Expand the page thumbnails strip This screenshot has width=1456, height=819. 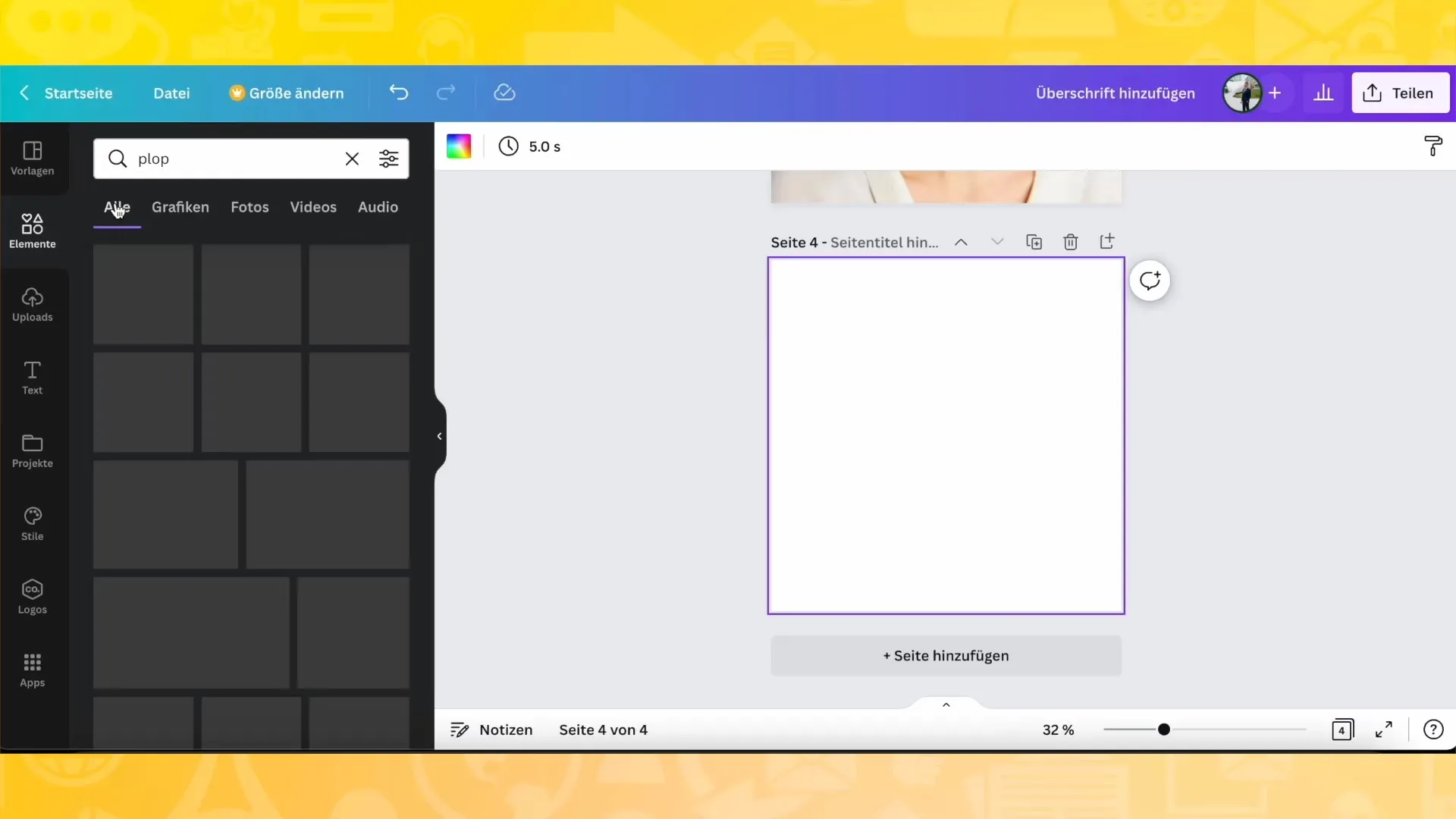coord(946,704)
